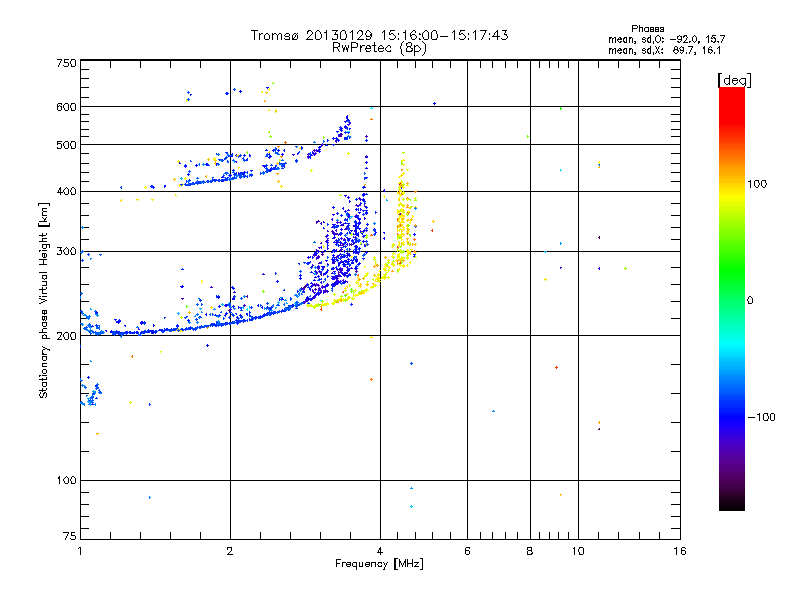Click the plot title 'Tromsø 20130129 15:16:00-15:17:43'
Image resolution: width=800 pixels, height=600 pixels.
coord(379,35)
